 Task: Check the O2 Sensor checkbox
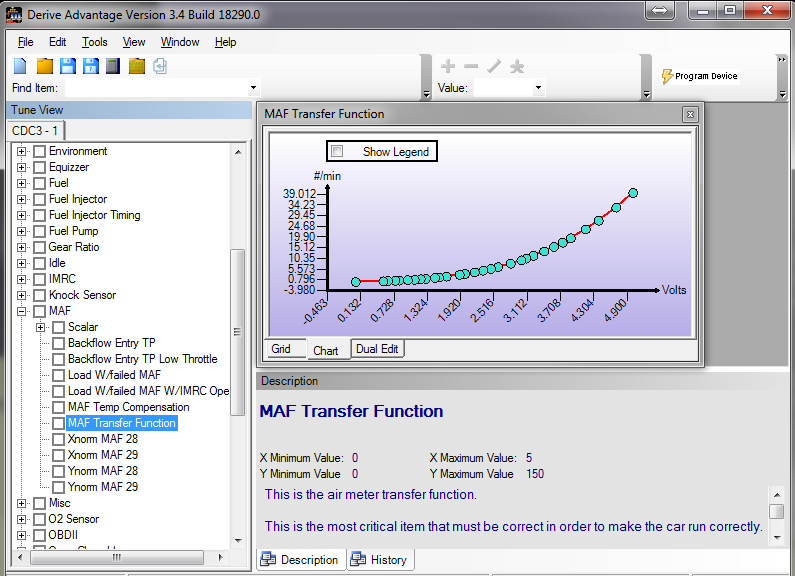40,519
